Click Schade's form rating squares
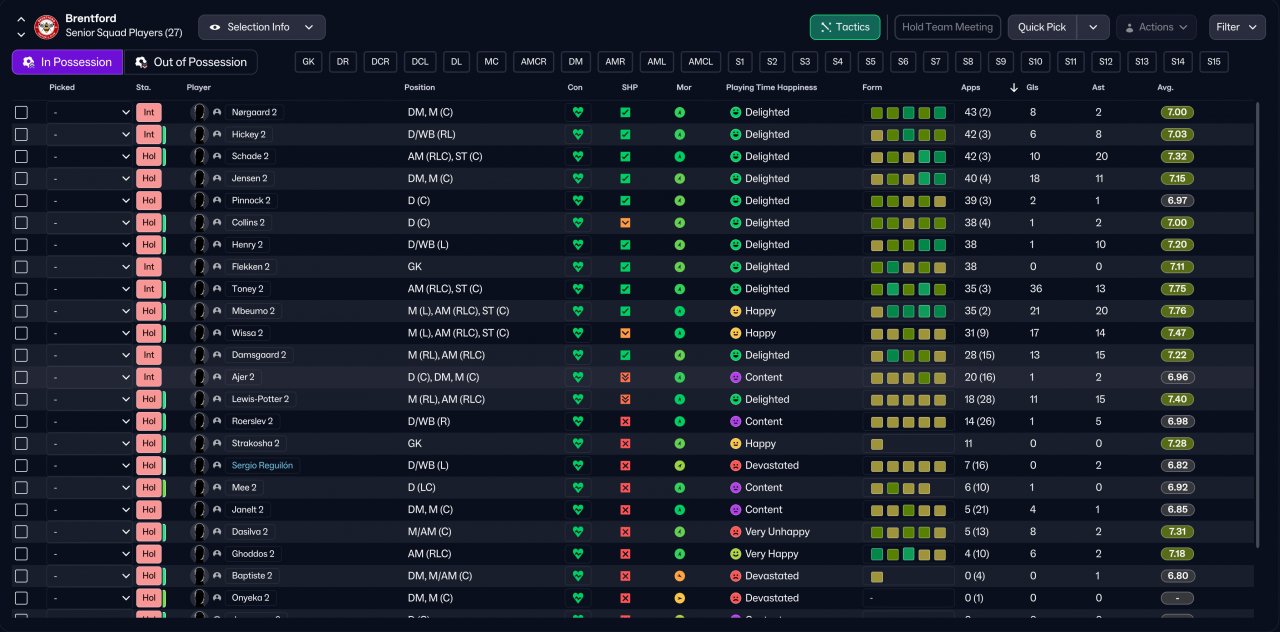 click(908, 157)
